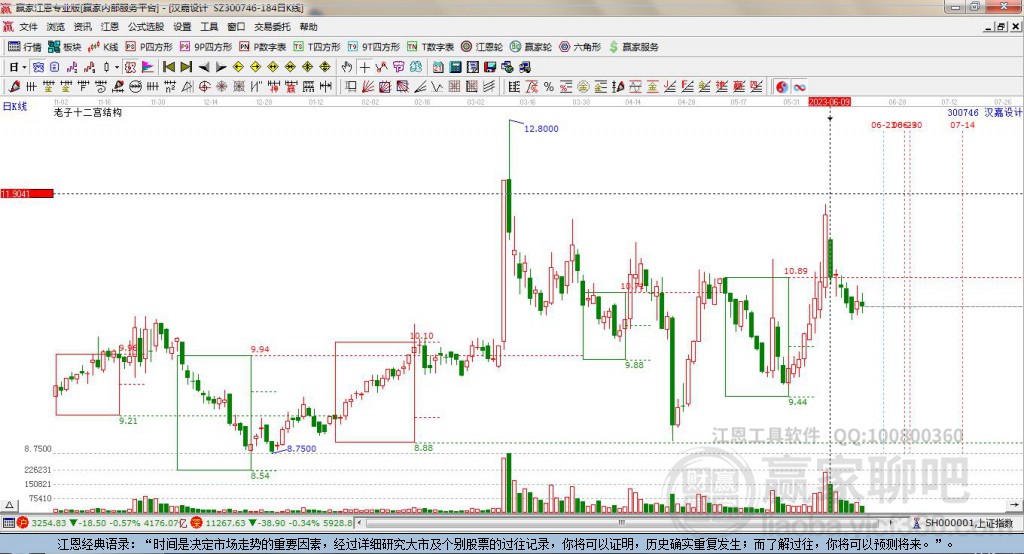Viewport: 1024px width, 554px height.
Task: Click the 沪 Shanghai index badge
Action: tap(23, 523)
